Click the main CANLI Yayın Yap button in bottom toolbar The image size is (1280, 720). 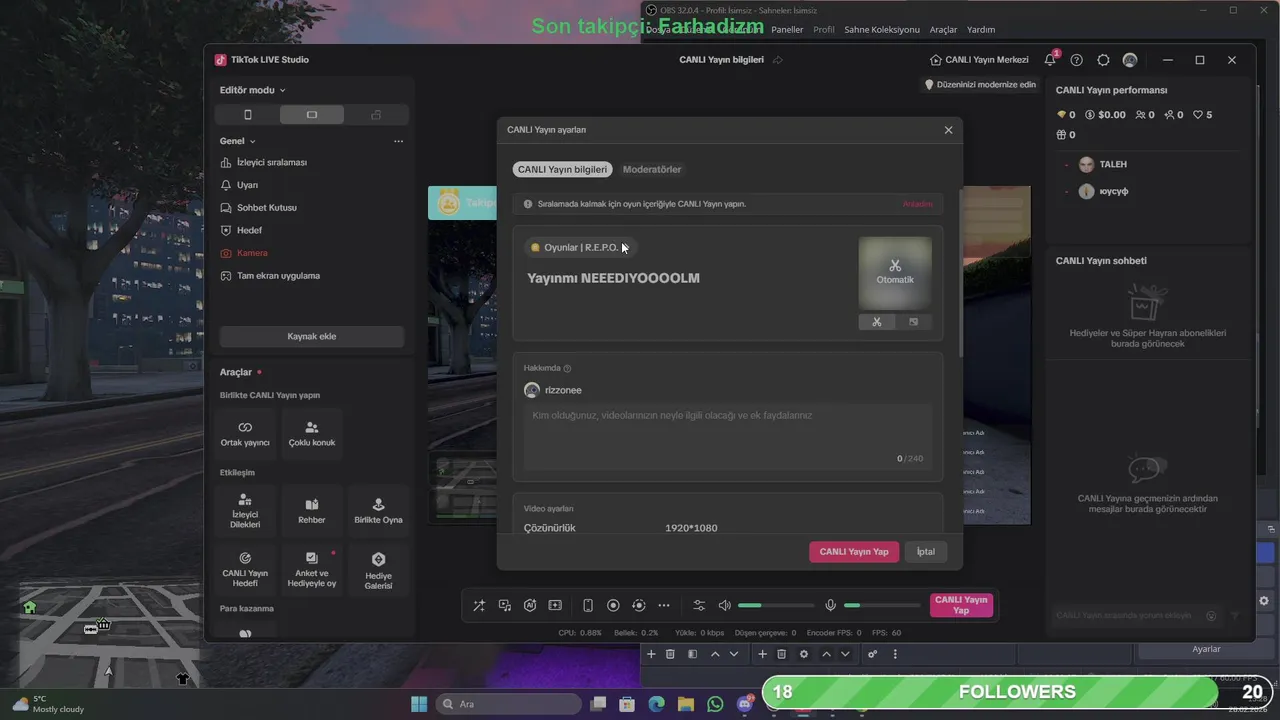(x=961, y=605)
